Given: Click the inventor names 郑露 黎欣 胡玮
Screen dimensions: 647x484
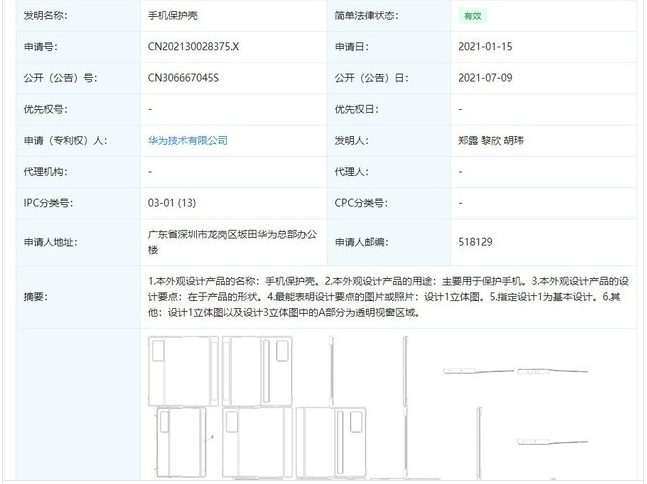Looking at the screenshot, I should (490, 140).
